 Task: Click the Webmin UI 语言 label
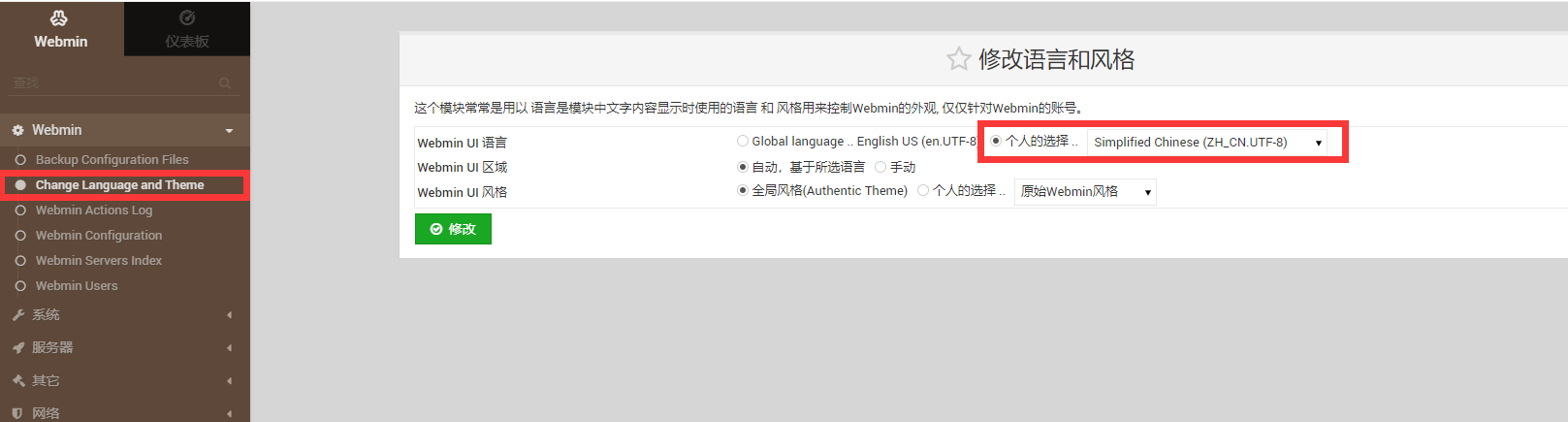462,143
